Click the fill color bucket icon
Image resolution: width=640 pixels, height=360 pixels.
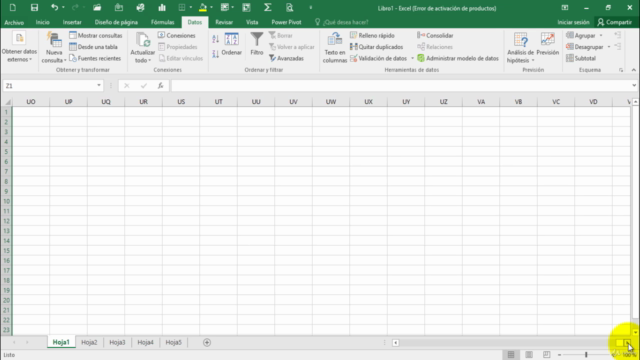tap(202, 7)
